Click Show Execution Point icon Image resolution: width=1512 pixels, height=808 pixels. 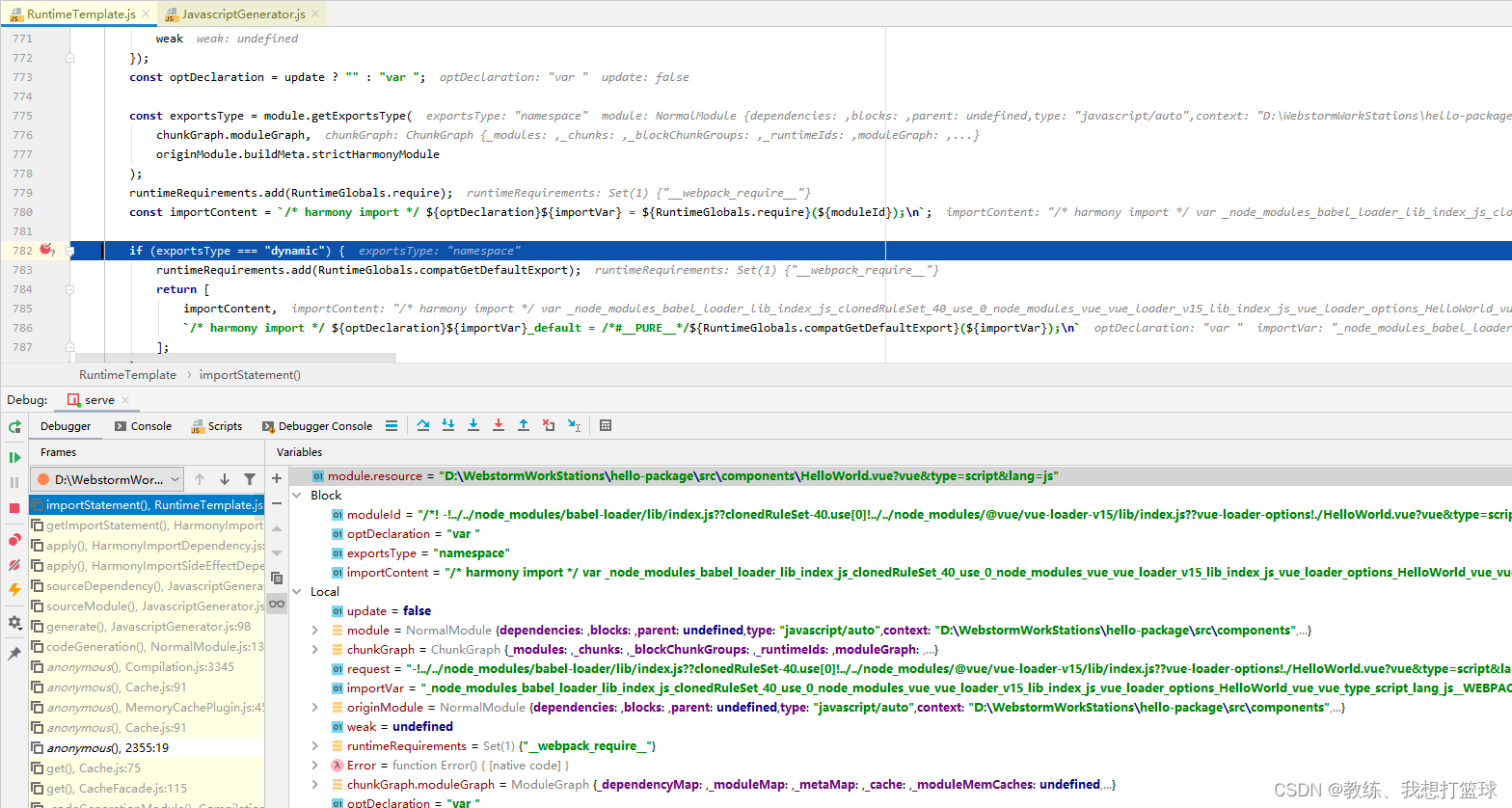coord(391,425)
